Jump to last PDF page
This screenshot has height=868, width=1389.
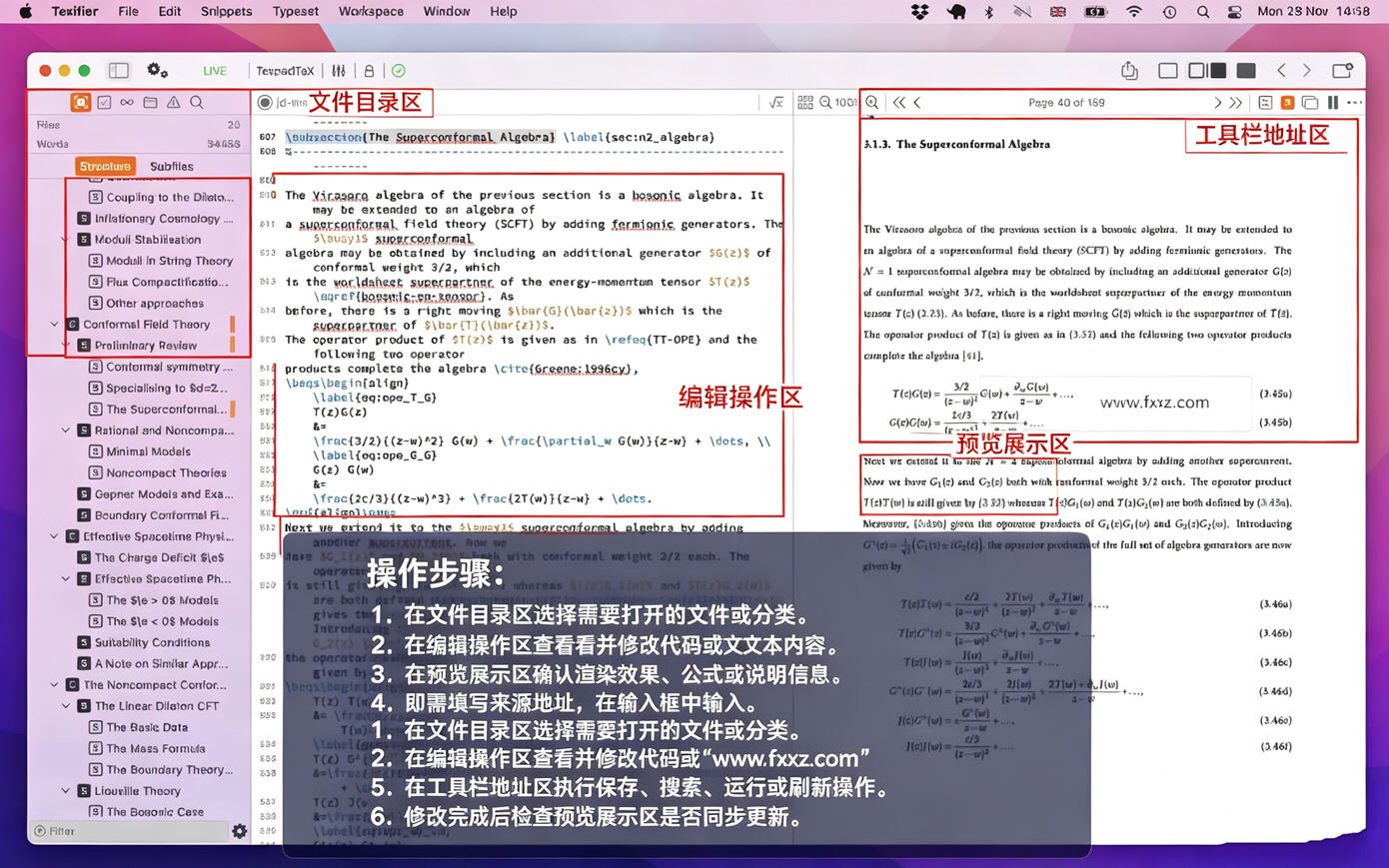pyautogui.click(x=1236, y=102)
